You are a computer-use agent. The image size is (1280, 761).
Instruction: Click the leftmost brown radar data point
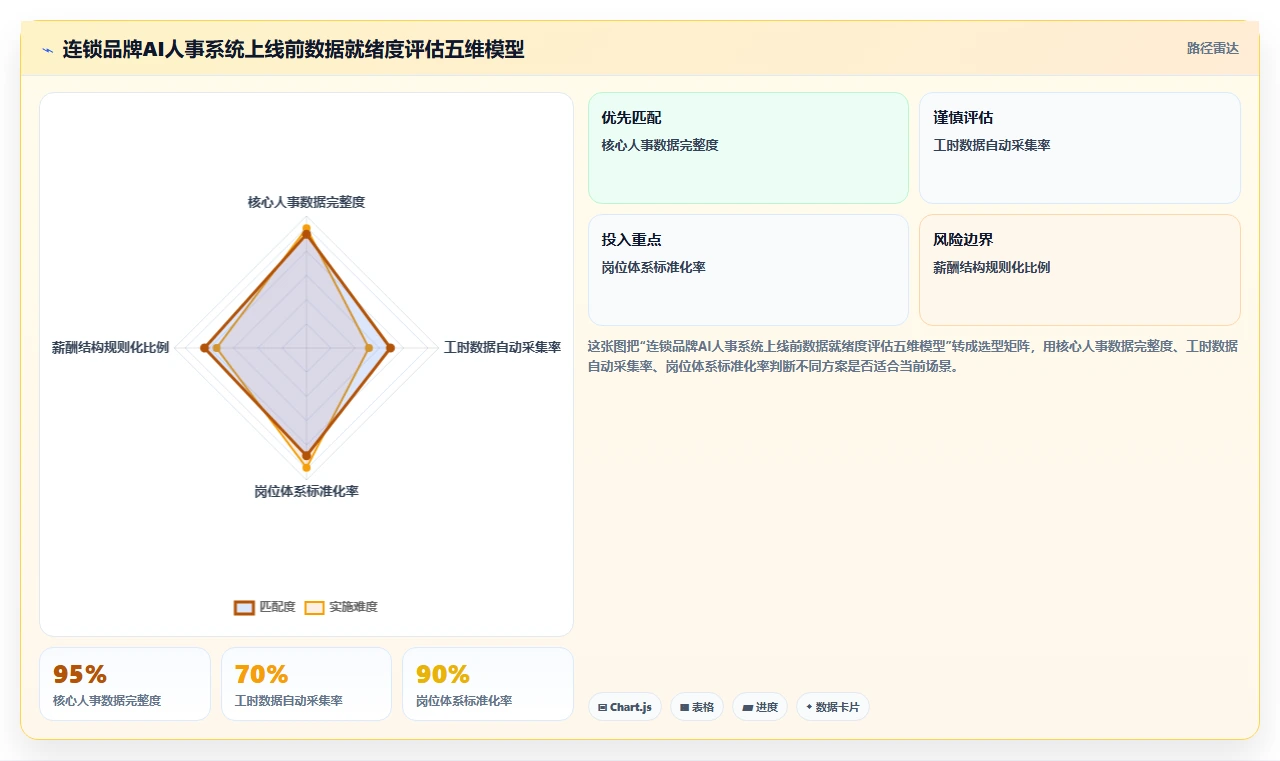point(204,348)
